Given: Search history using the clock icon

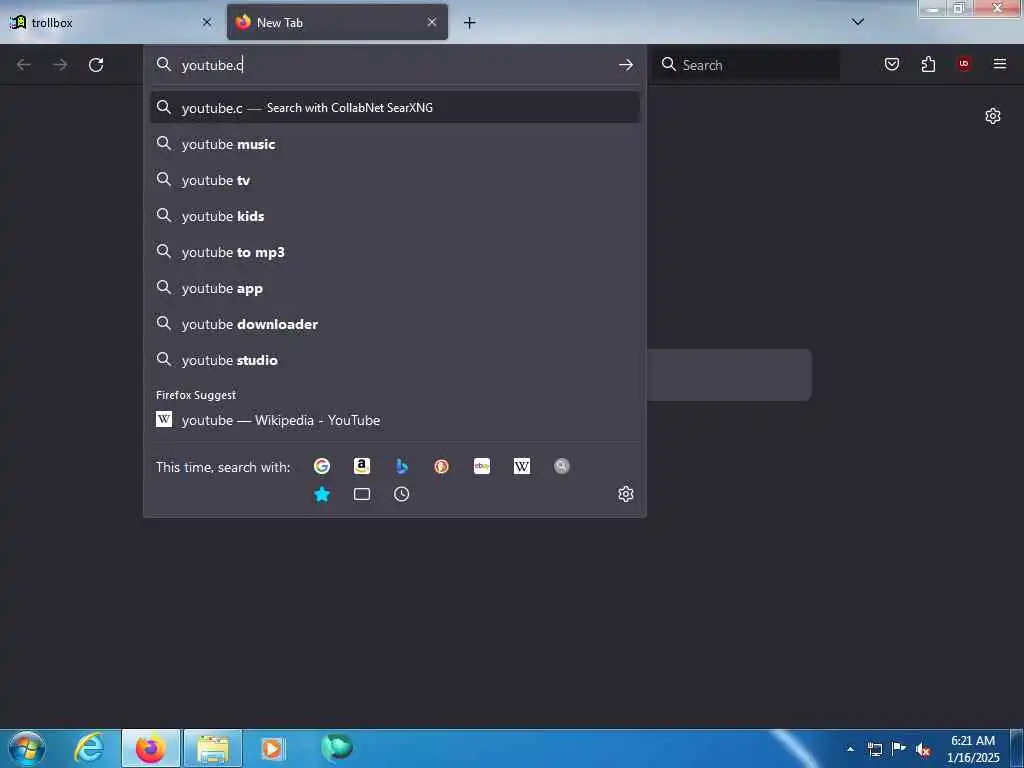Looking at the screenshot, I should [402, 494].
